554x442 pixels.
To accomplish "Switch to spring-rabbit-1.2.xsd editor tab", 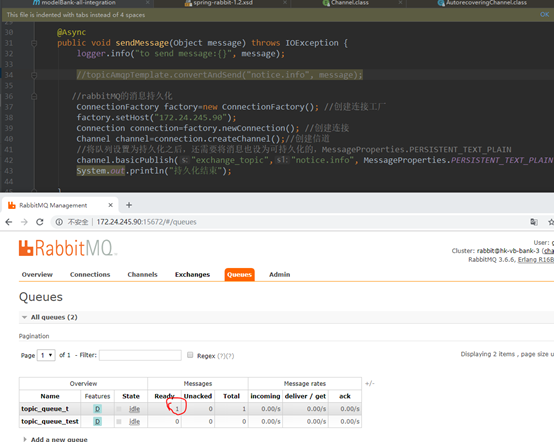I will click(x=223, y=3).
